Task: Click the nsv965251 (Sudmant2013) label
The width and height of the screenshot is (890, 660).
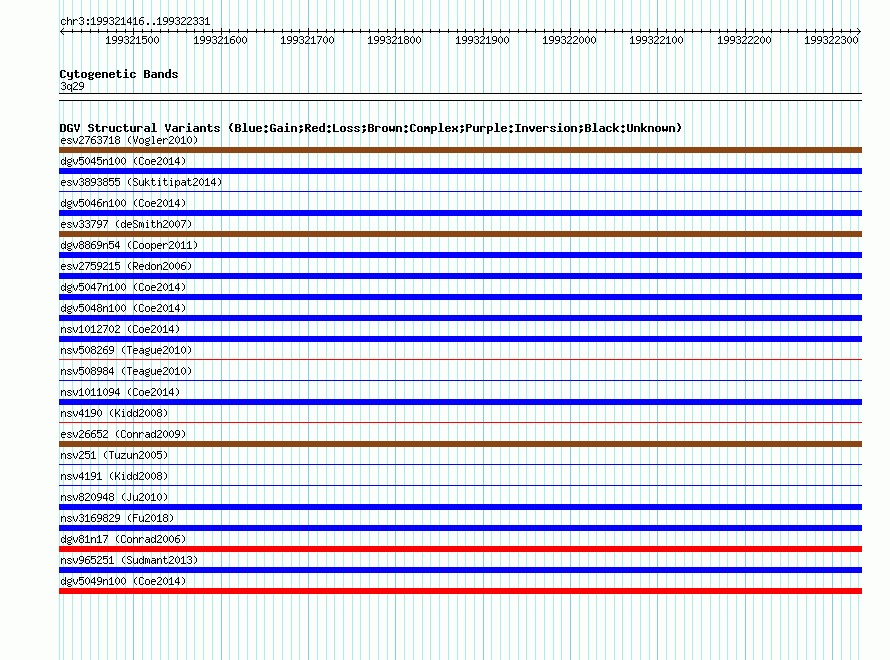Action: 129,560
